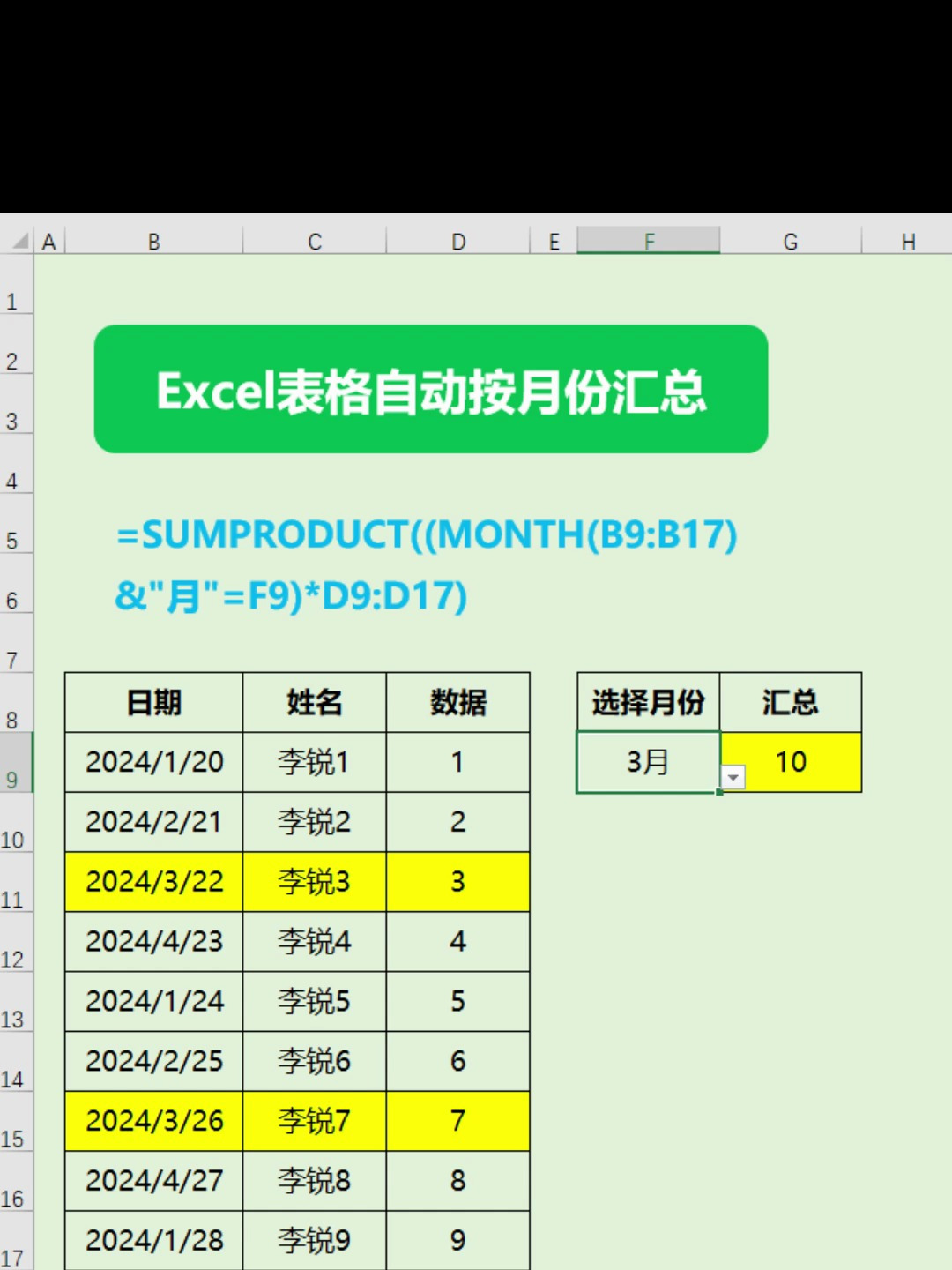
Task: Select the '选择月份' header cell
Action: tap(649, 703)
